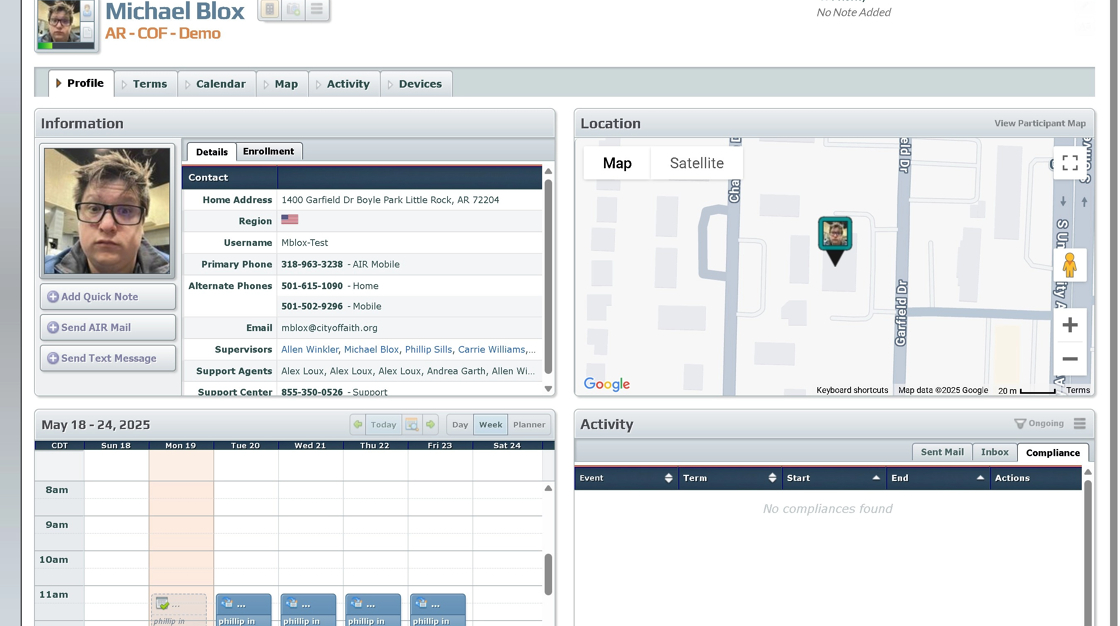Switch the map to Satellite view
This screenshot has height=626, width=1120.
coord(696,163)
